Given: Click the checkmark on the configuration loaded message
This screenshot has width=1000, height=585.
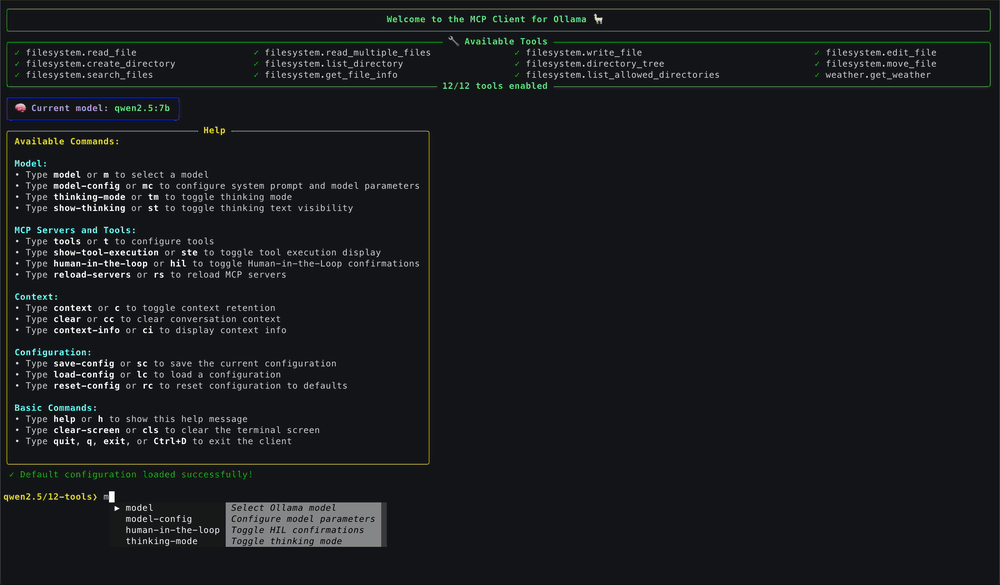Looking at the screenshot, I should pyautogui.click(x=11, y=474).
